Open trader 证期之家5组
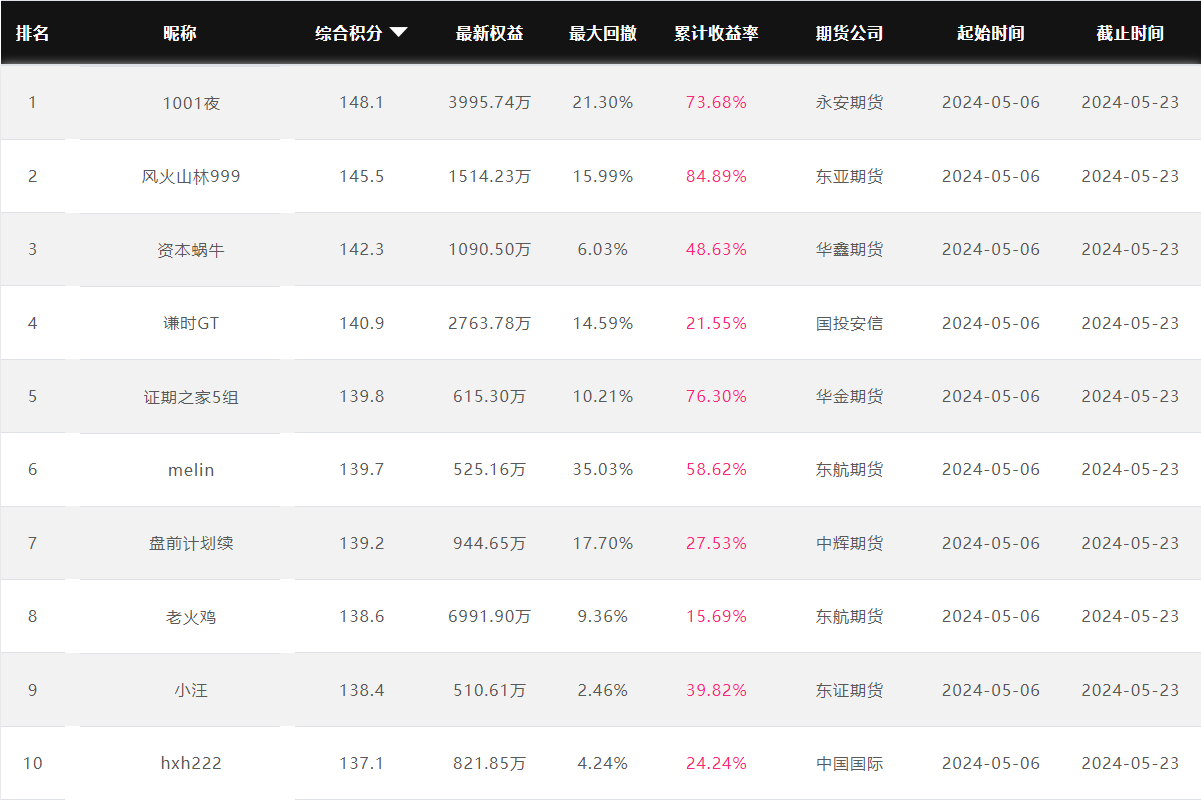Screen dimensions: 1201x800 (x=191, y=396)
